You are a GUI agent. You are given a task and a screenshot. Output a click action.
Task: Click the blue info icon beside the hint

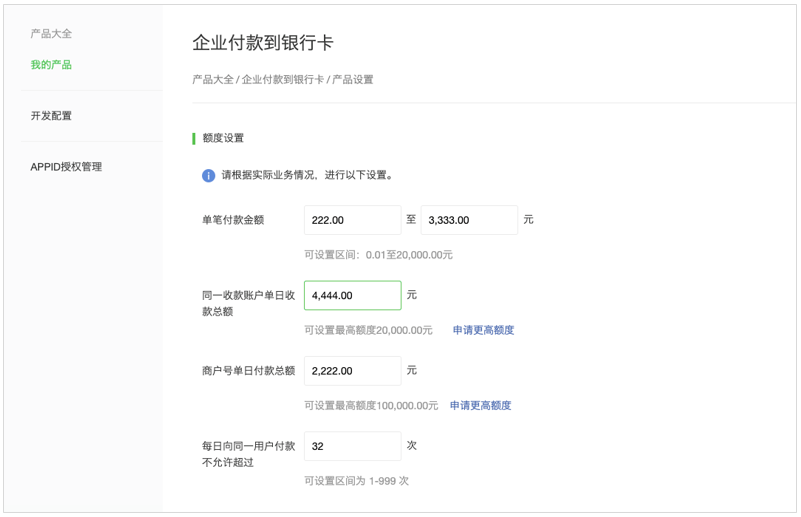(x=208, y=175)
